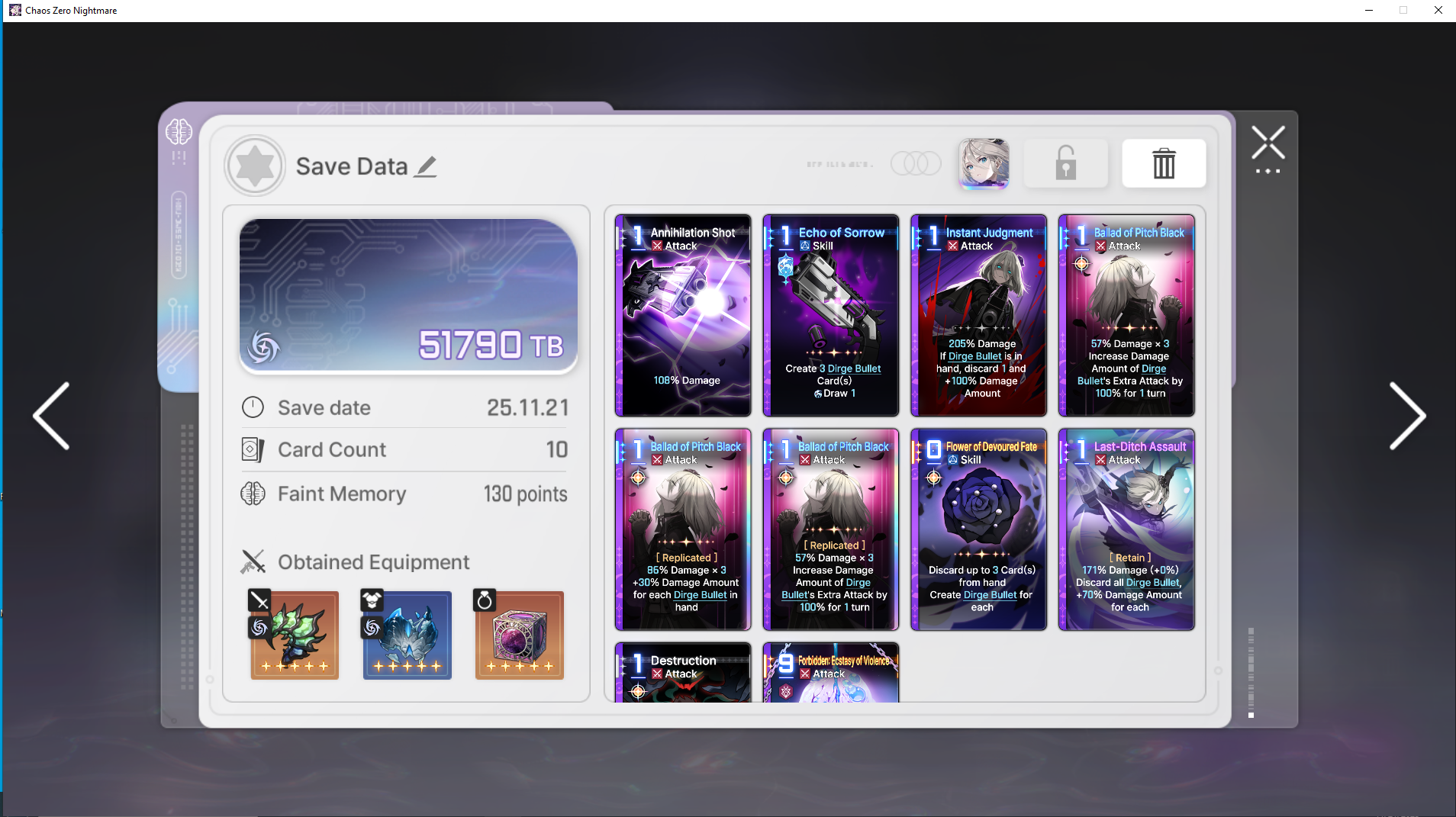Inspect the blue armor equipment item
This screenshot has height=817, width=1456.
pyautogui.click(x=407, y=635)
